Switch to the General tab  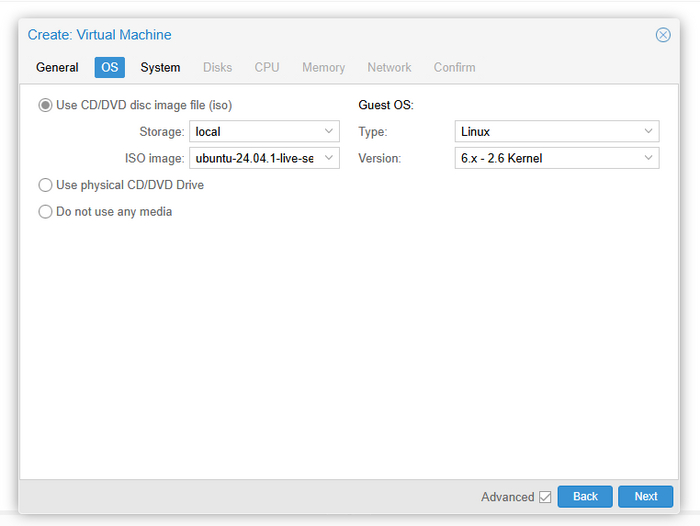(57, 68)
